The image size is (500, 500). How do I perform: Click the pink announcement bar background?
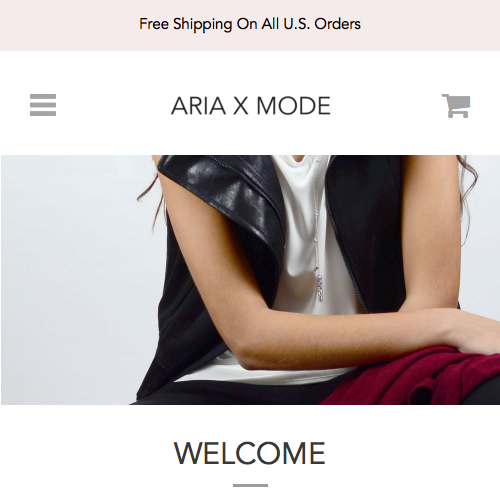pyautogui.click(x=67, y=25)
